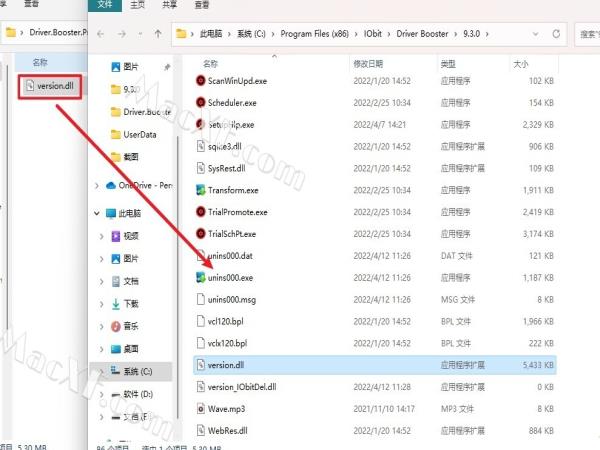This screenshot has height=450, width=600.
Task: Go up one folder level arrow
Action: click(158, 34)
